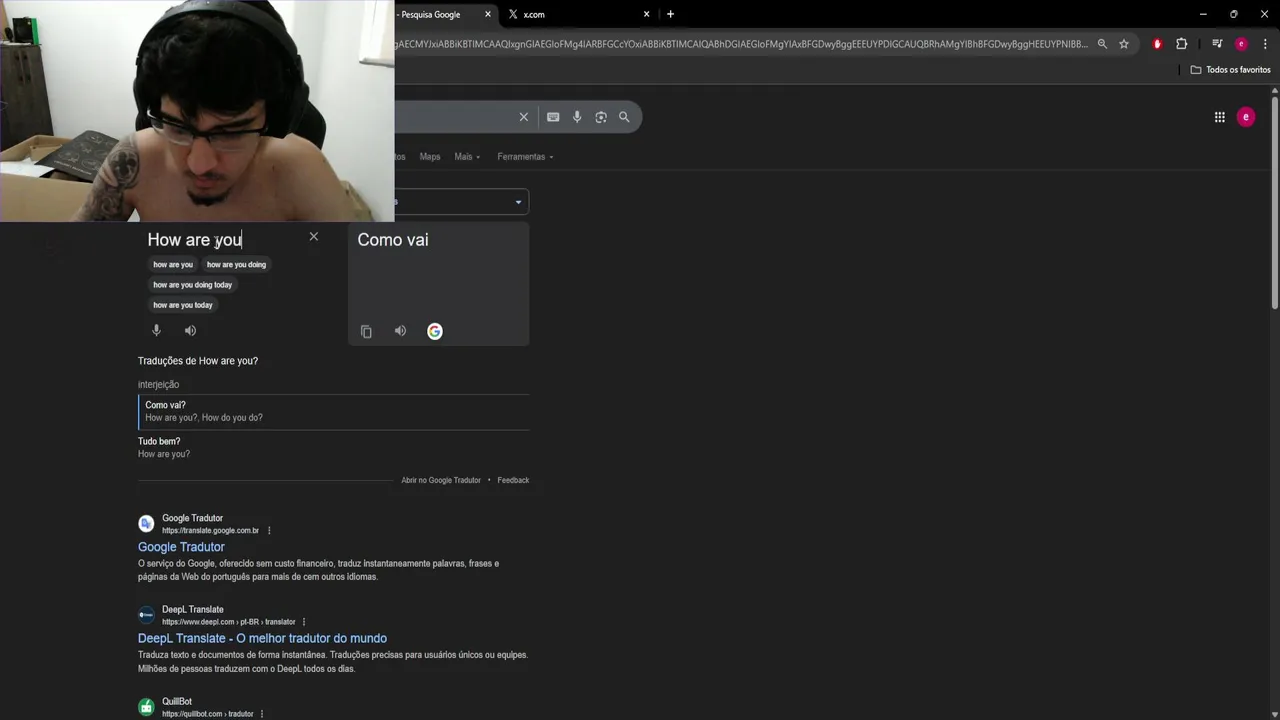1280x720 pixels.
Task: Listen to the source text 'How are you'
Action: 190,330
